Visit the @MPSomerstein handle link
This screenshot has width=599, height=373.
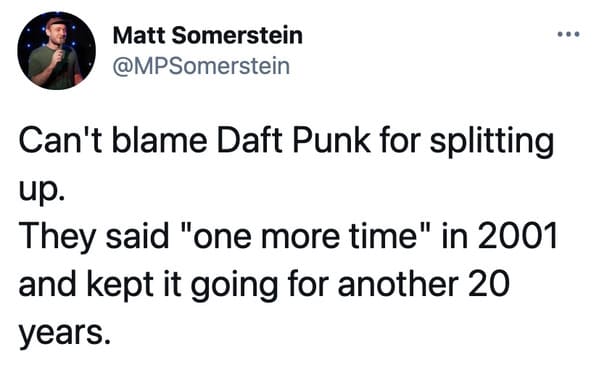pyautogui.click(x=201, y=66)
